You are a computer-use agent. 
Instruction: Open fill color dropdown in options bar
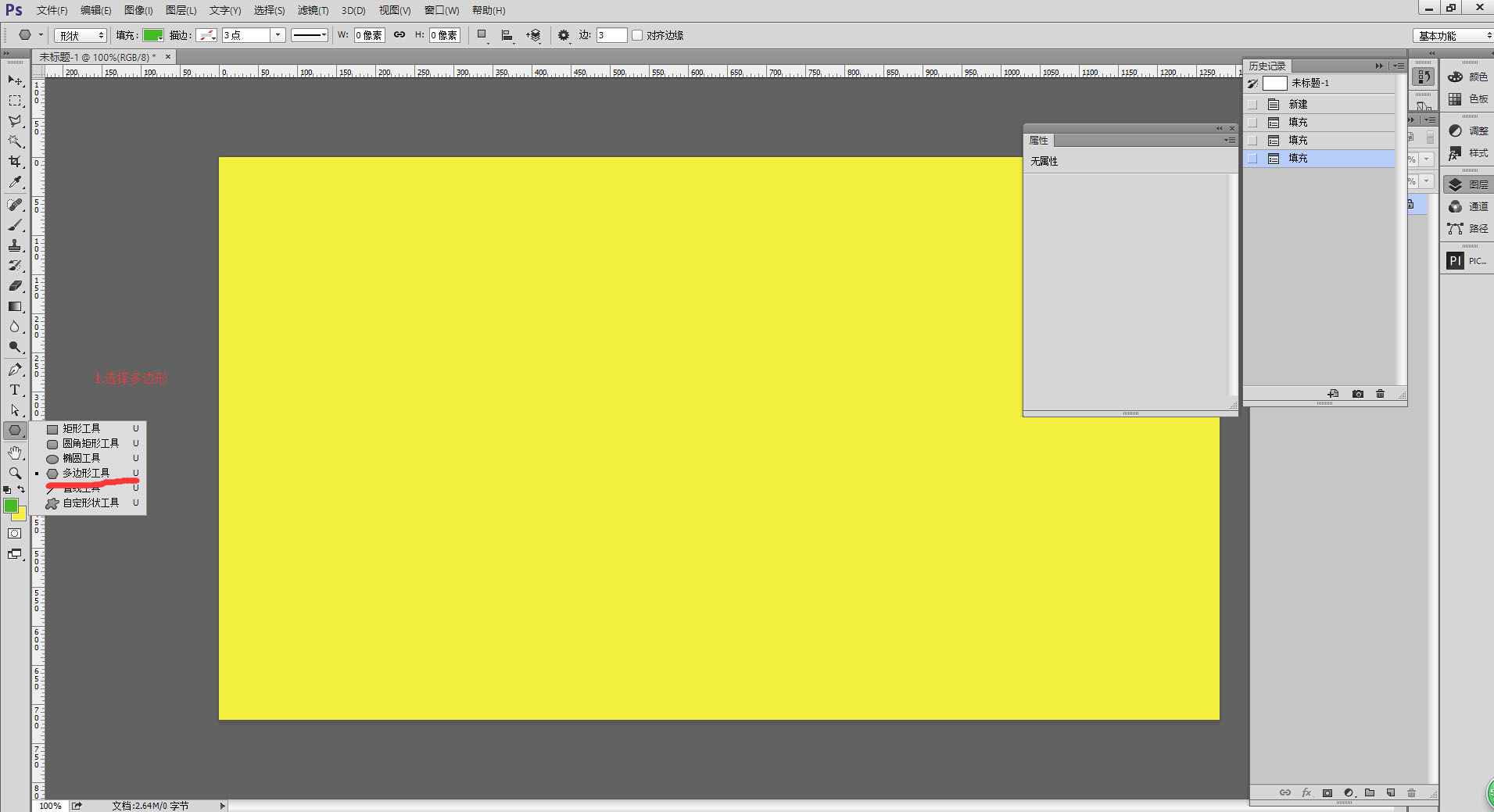click(x=153, y=35)
